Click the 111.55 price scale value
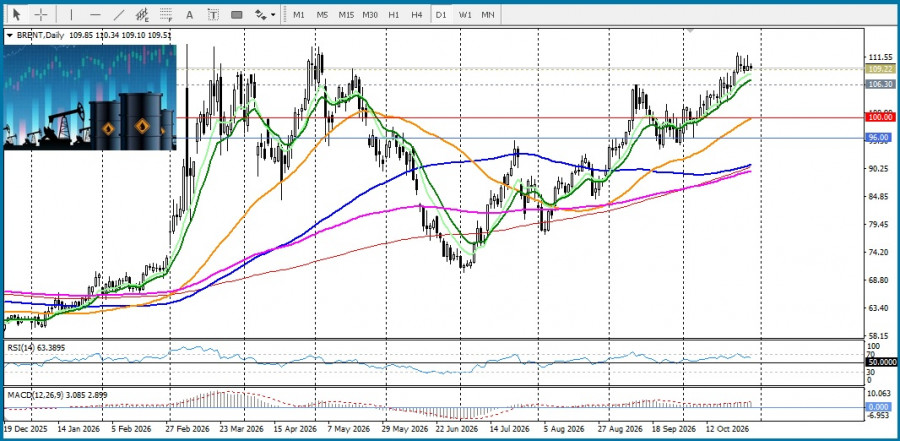The width and height of the screenshot is (900, 441). [x=882, y=57]
